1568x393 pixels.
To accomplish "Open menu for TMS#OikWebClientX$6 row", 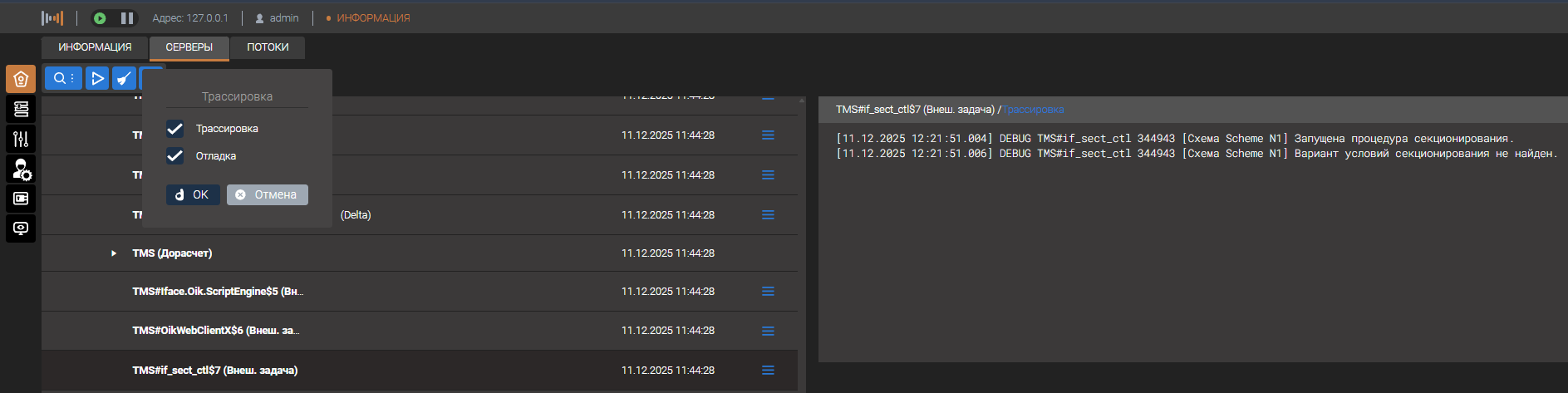I will 768,331.
